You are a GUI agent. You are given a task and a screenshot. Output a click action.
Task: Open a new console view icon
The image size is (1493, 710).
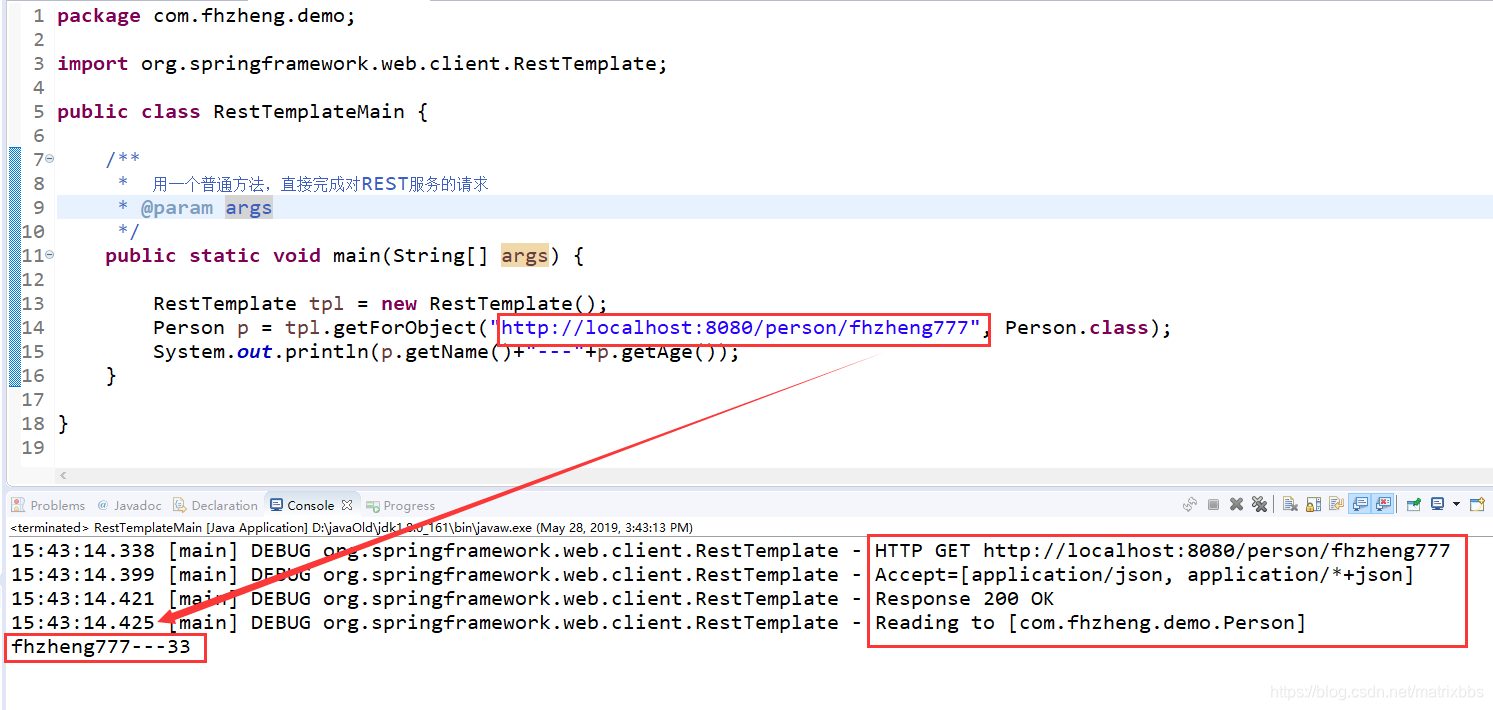(1477, 504)
